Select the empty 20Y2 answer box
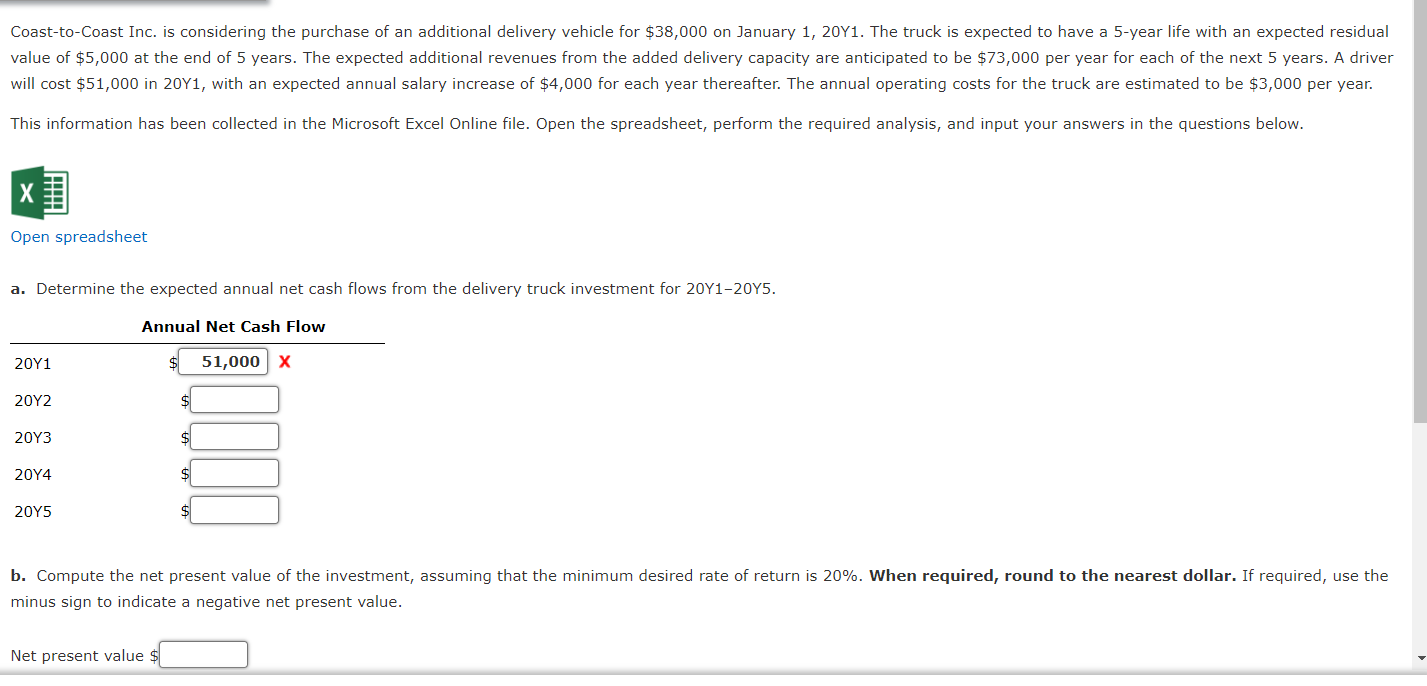Screen dimensions: 1427x686 point(234,398)
